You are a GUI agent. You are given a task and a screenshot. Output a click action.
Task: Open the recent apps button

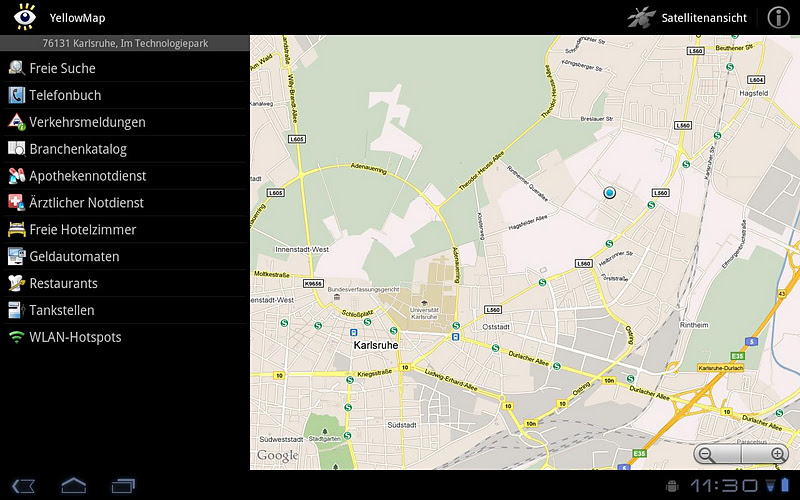tap(123, 486)
